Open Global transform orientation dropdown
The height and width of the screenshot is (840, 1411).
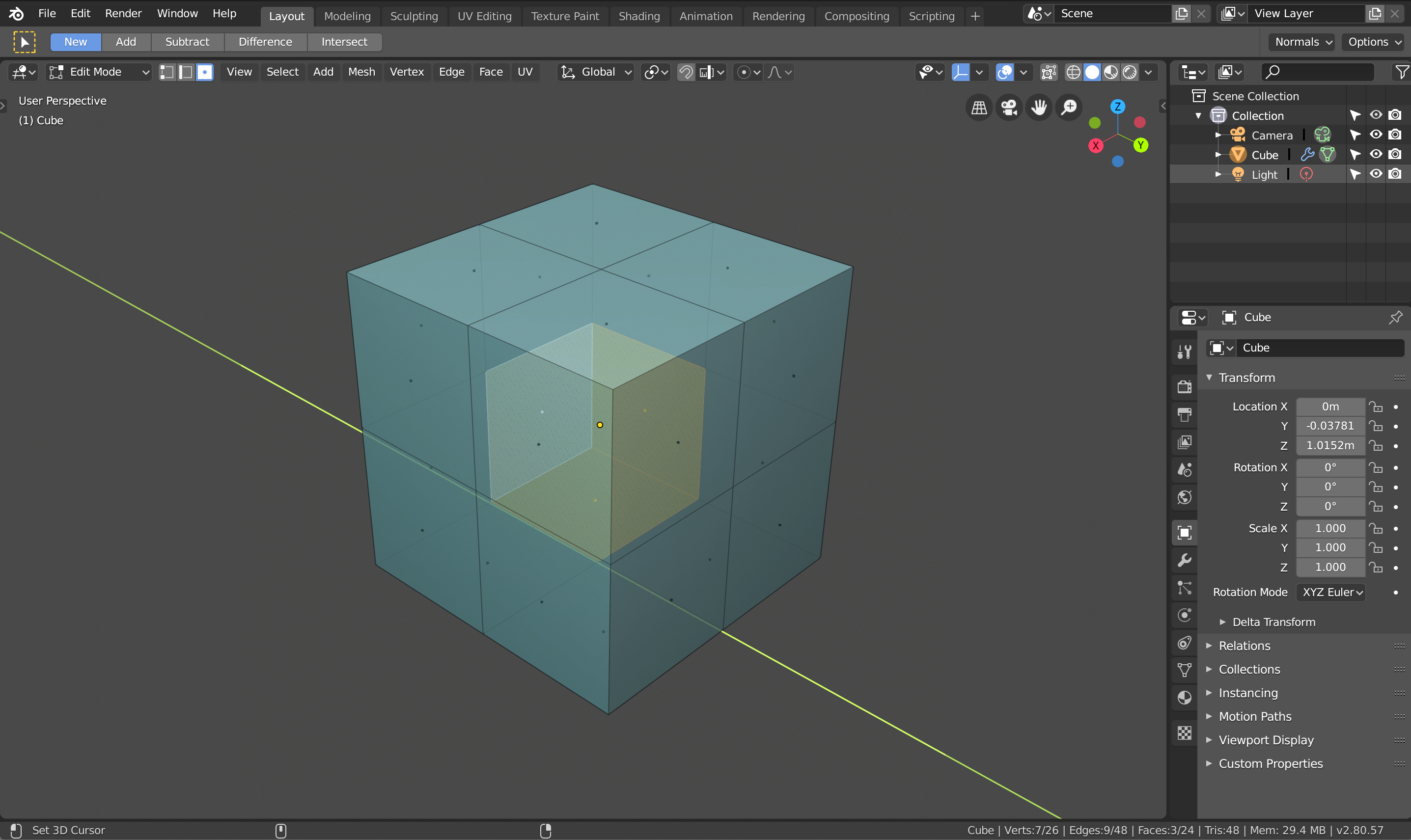click(596, 72)
